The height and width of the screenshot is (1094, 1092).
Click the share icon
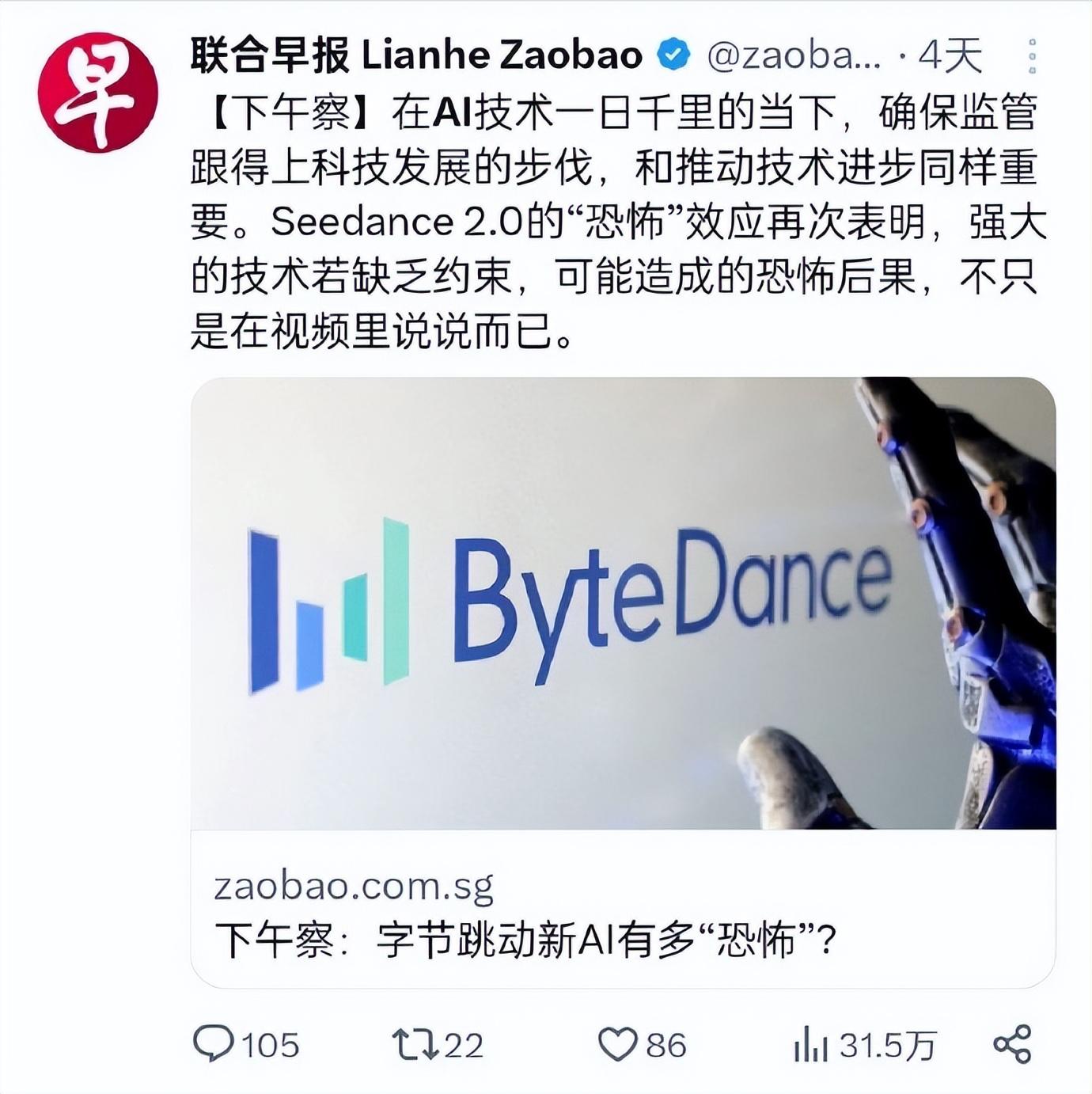pos(1012,1044)
